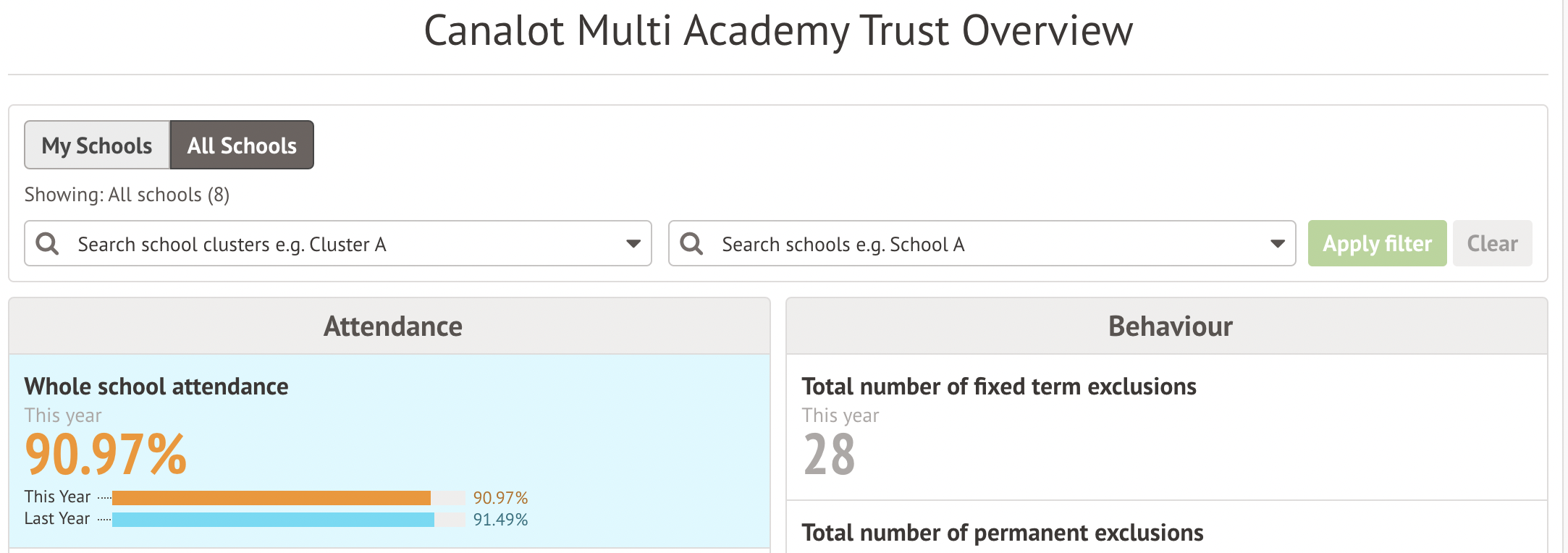The height and width of the screenshot is (553, 1568).
Task: Focus the Search school clusters field
Action: [338, 243]
